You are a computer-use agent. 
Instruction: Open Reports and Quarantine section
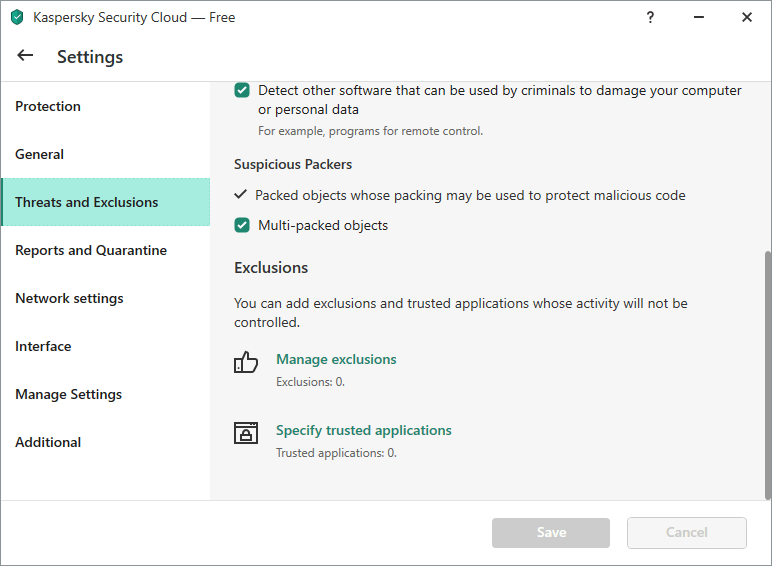point(105,250)
